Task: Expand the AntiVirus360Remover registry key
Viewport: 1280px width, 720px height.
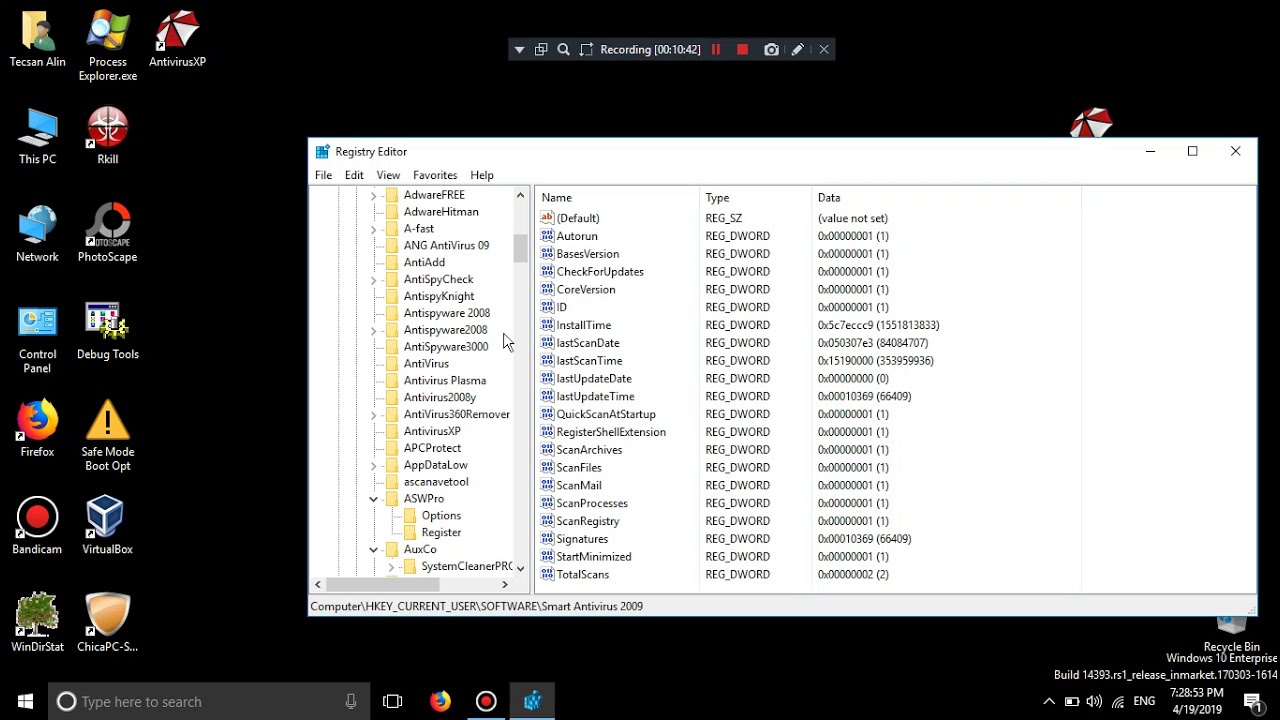Action: pos(374,414)
